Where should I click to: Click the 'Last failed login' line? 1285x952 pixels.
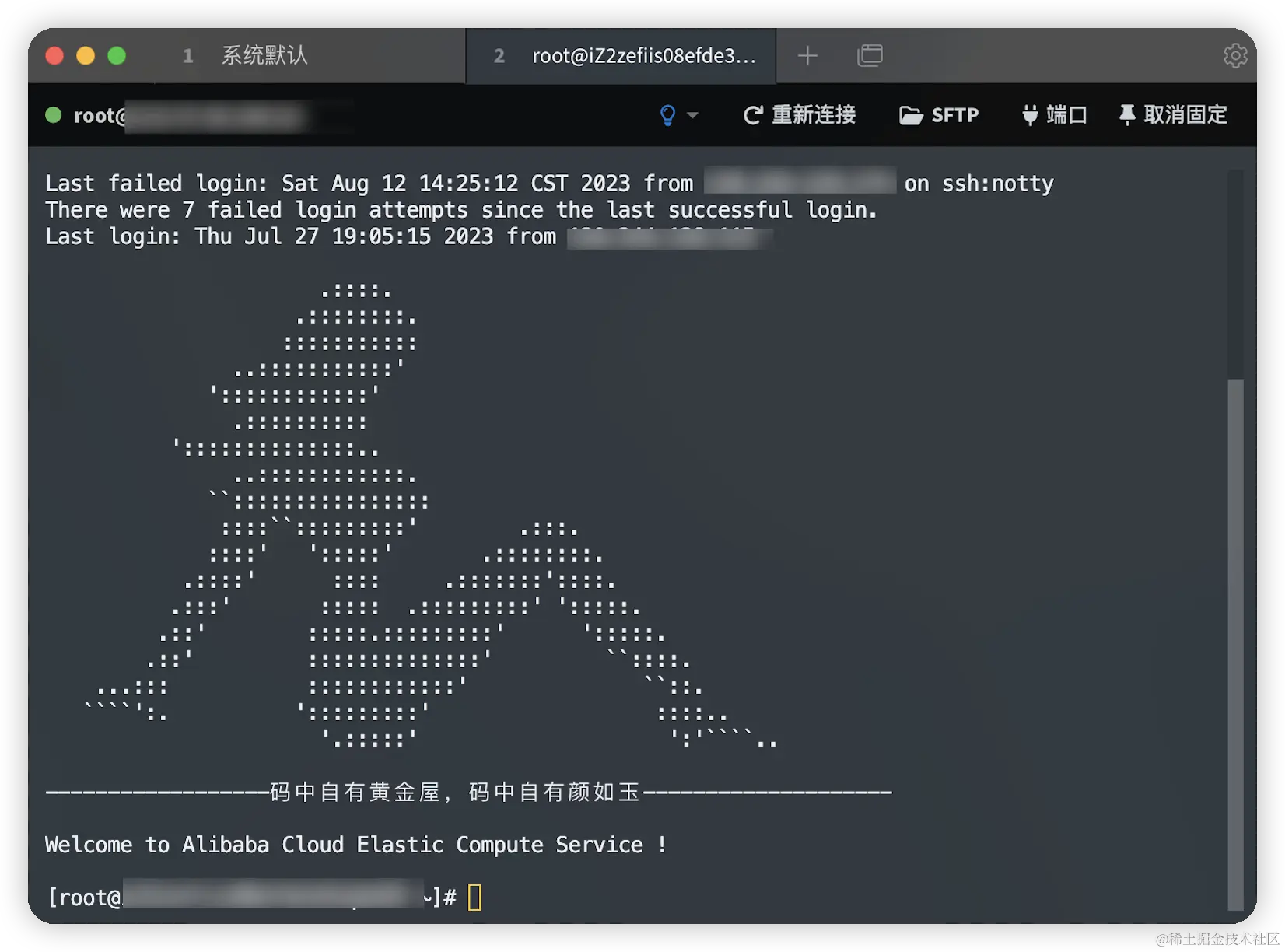click(549, 184)
